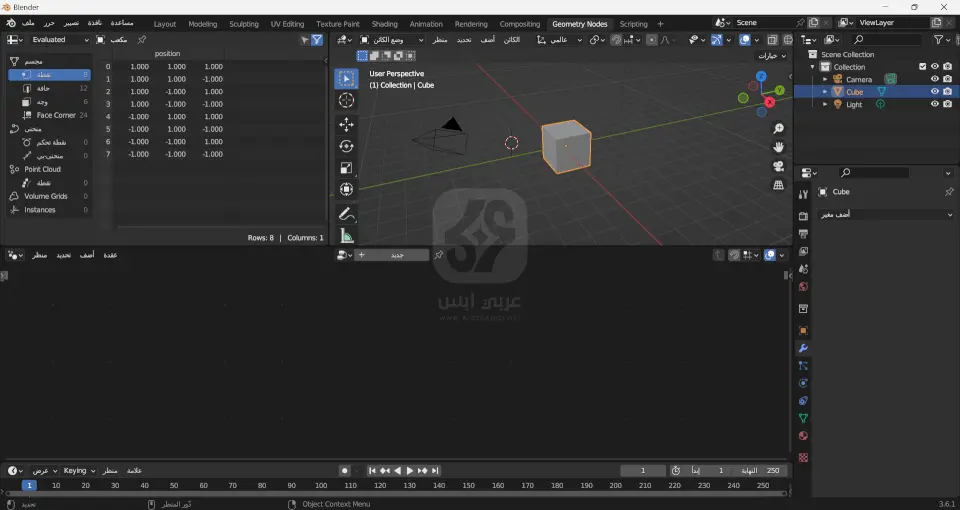Select the Annotate pencil tool
The image size is (960, 510).
click(x=346, y=214)
